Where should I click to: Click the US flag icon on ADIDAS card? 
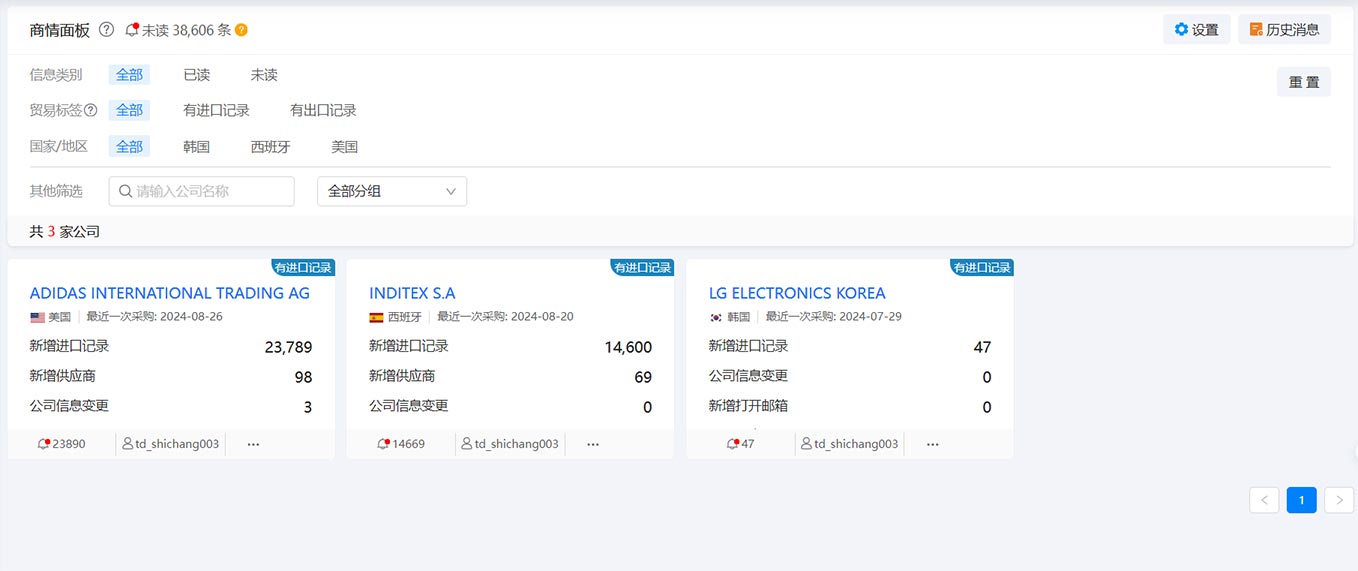click(x=38, y=317)
